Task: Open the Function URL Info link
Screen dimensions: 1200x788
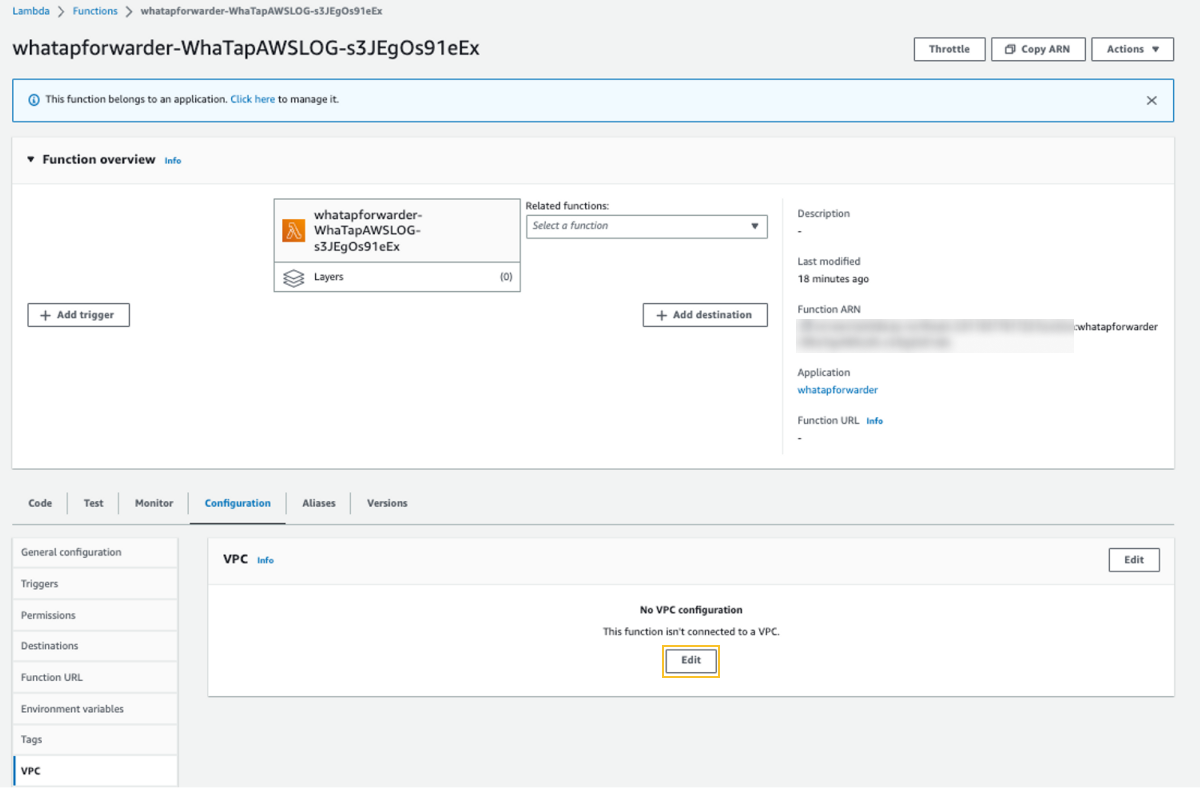Action: click(875, 421)
